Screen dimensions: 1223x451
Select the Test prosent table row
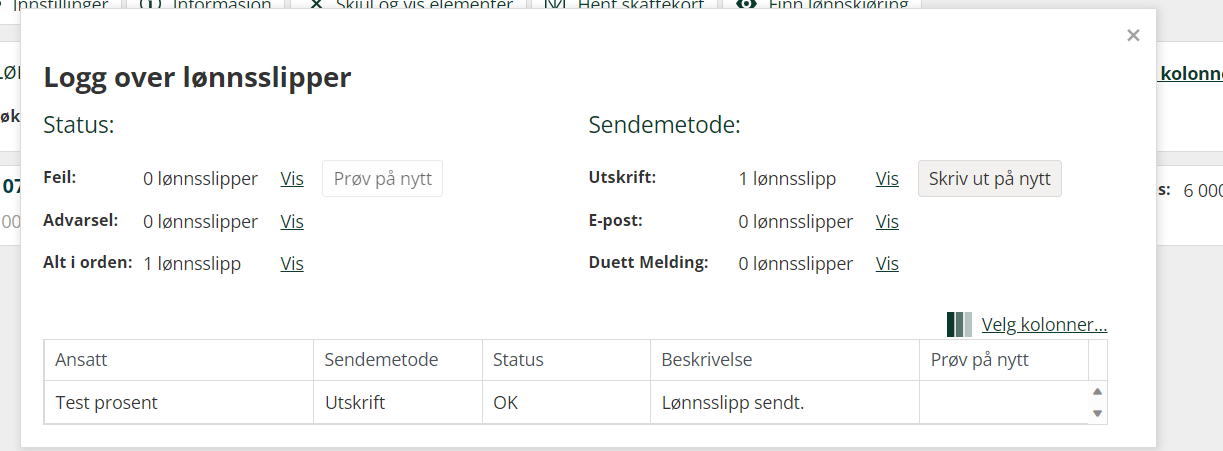click(566, 403)
